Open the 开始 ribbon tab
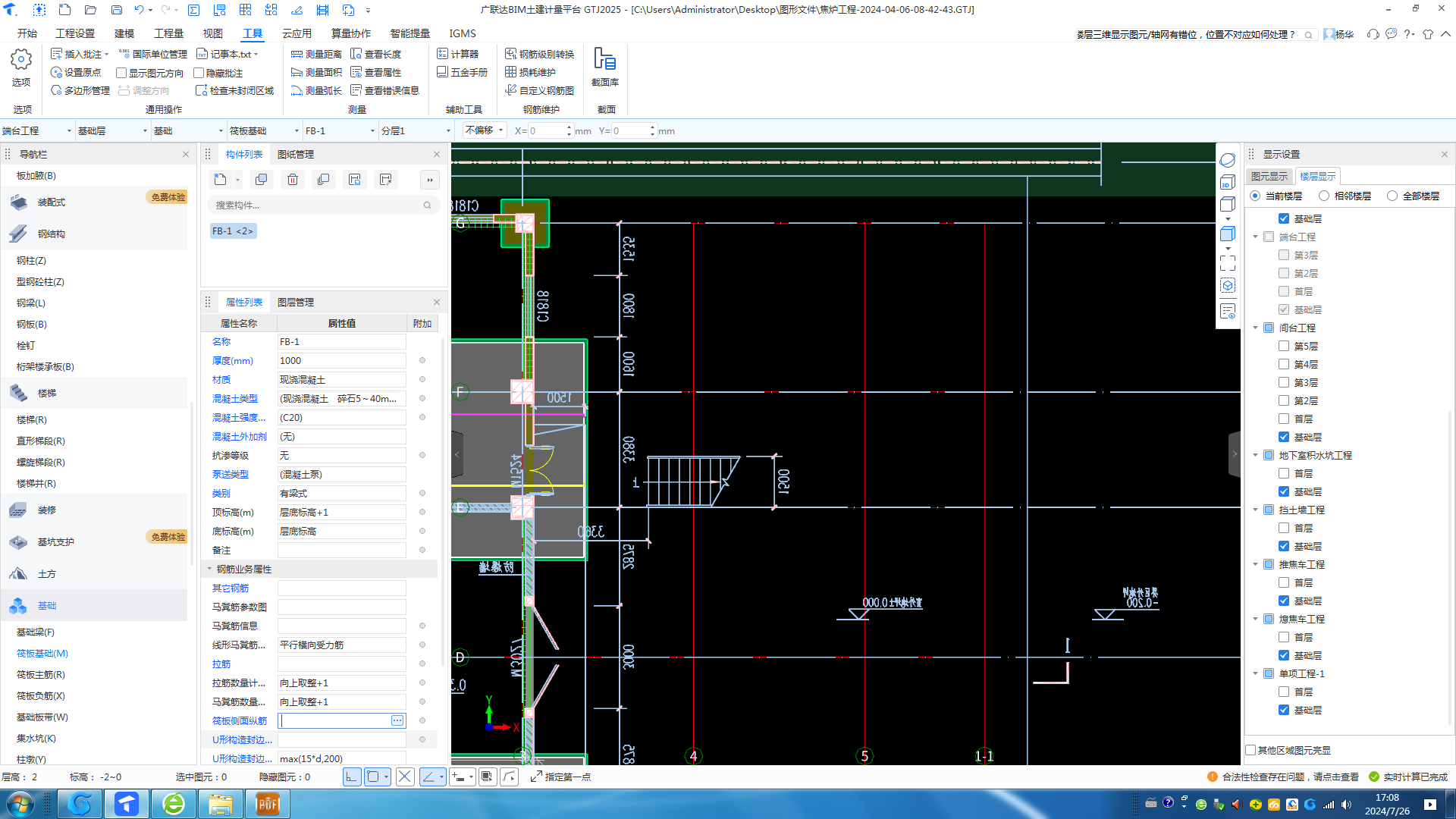The width and height of the screenshot is (1456, 819). coord(27,33)
